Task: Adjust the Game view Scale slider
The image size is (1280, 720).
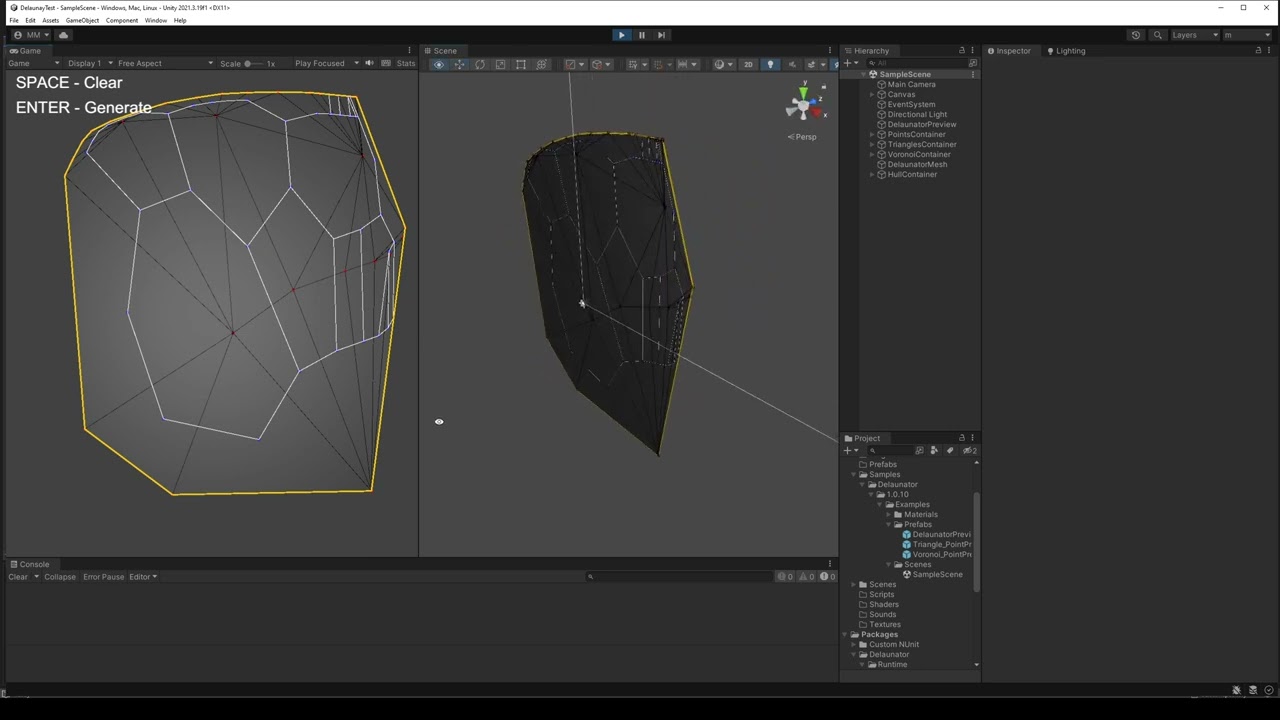Action: [x=248, y=64]
